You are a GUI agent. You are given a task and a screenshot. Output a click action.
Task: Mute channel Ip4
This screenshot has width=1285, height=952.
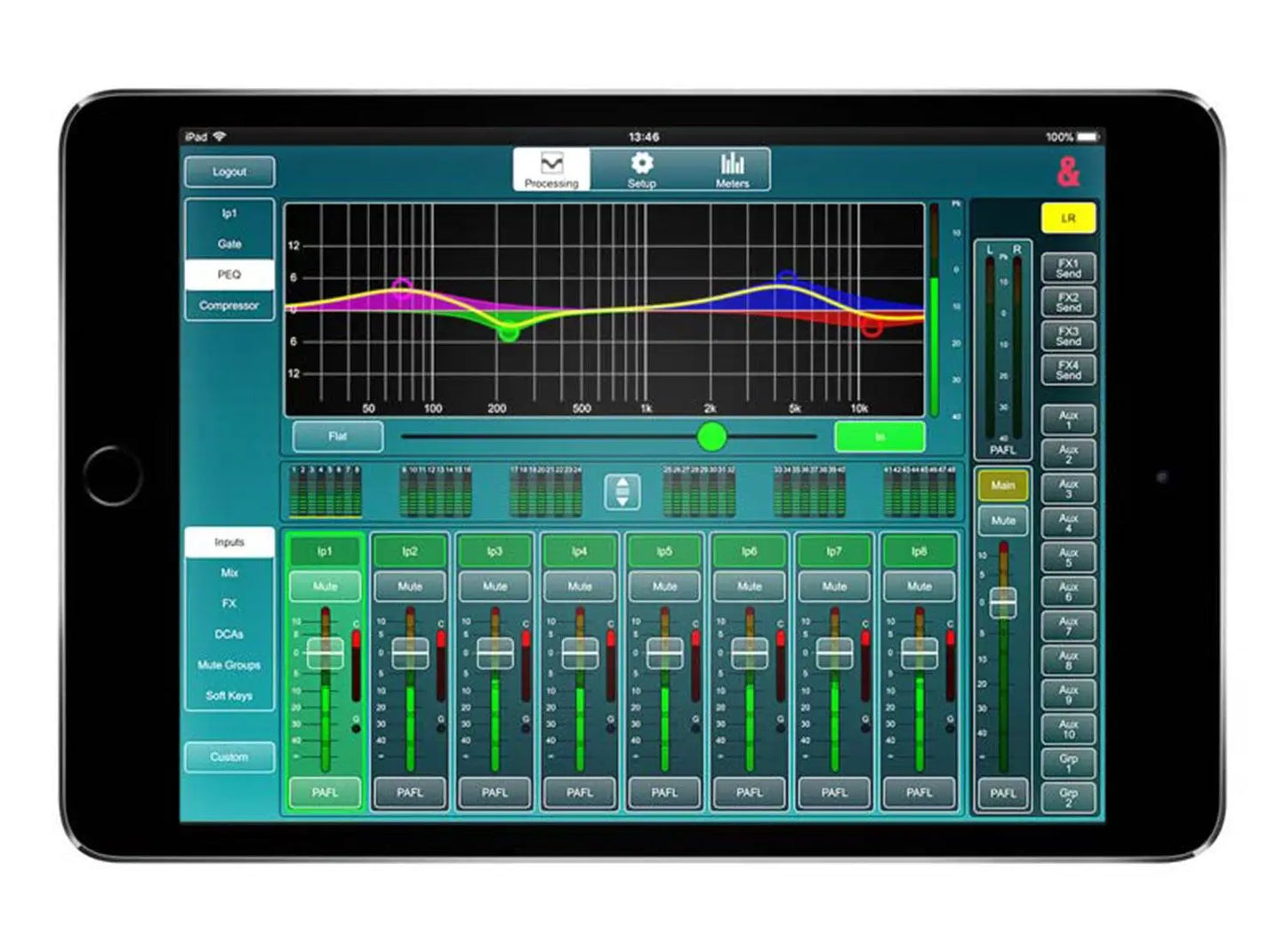pyautogui.click(x=580, y=587)
